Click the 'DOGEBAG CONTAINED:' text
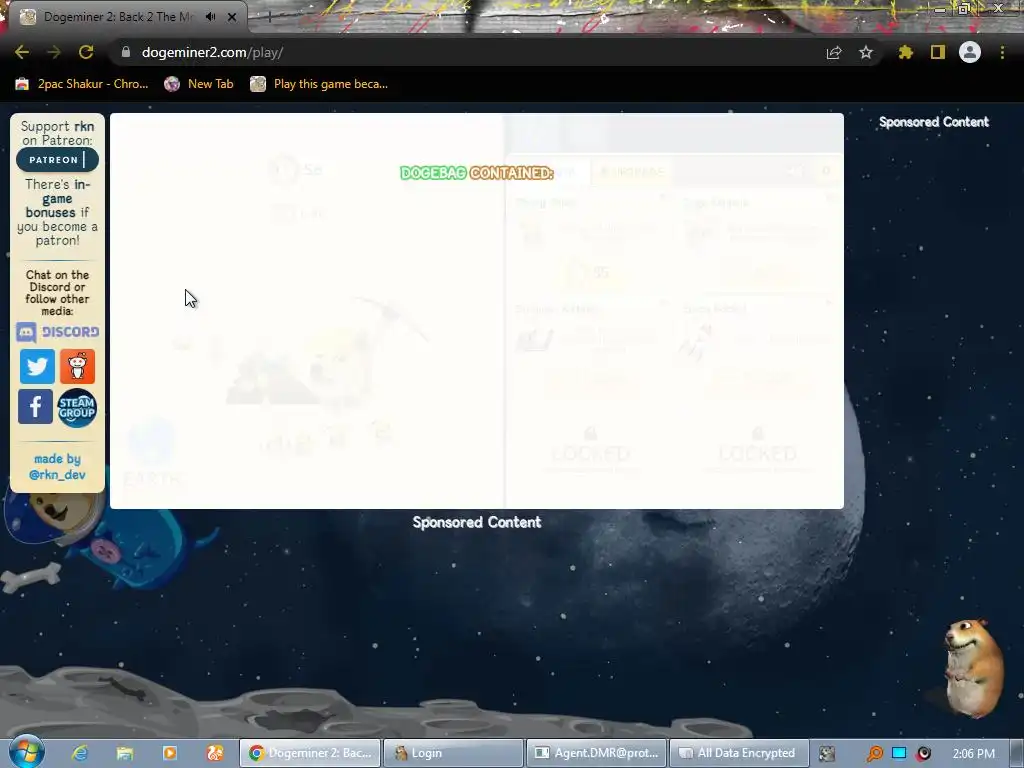The image size is (1024, 768). (x=477, y=173)
